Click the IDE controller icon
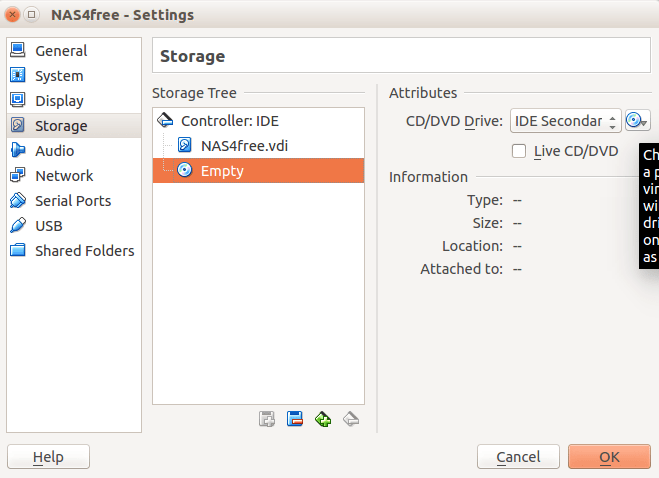659x478 pixels. click(x=165, y=120)
